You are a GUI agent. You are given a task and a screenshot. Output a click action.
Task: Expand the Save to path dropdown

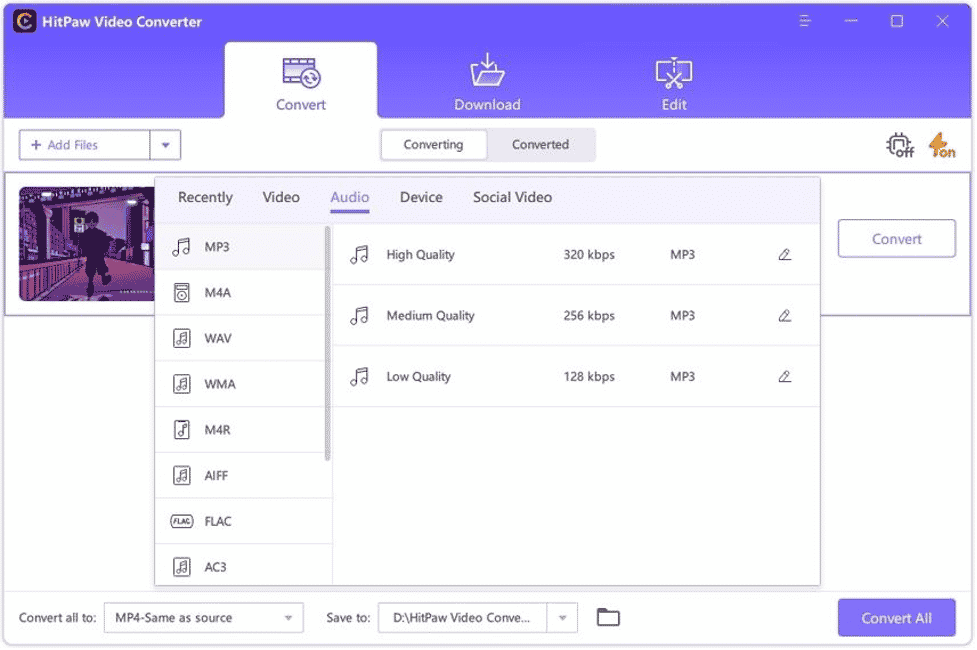pos(563,618)
